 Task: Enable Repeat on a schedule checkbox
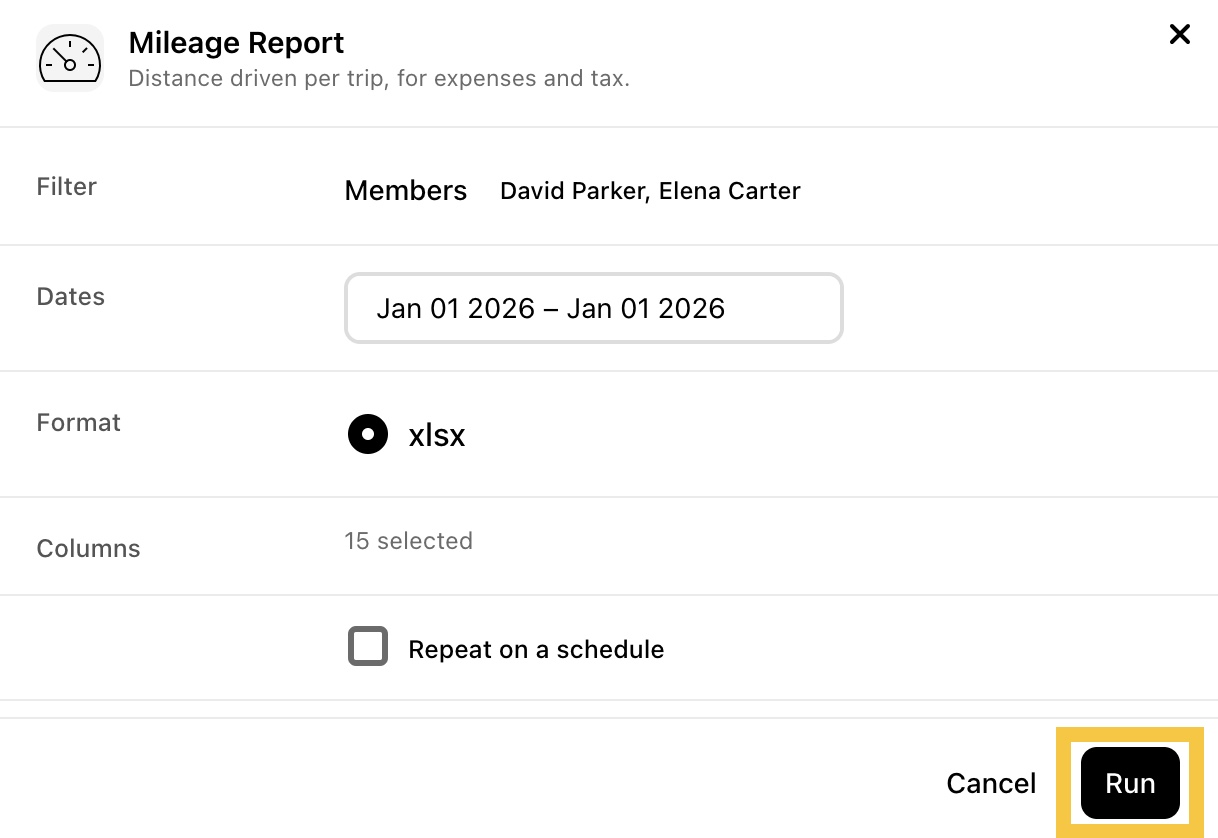click(x=368, y=646)
